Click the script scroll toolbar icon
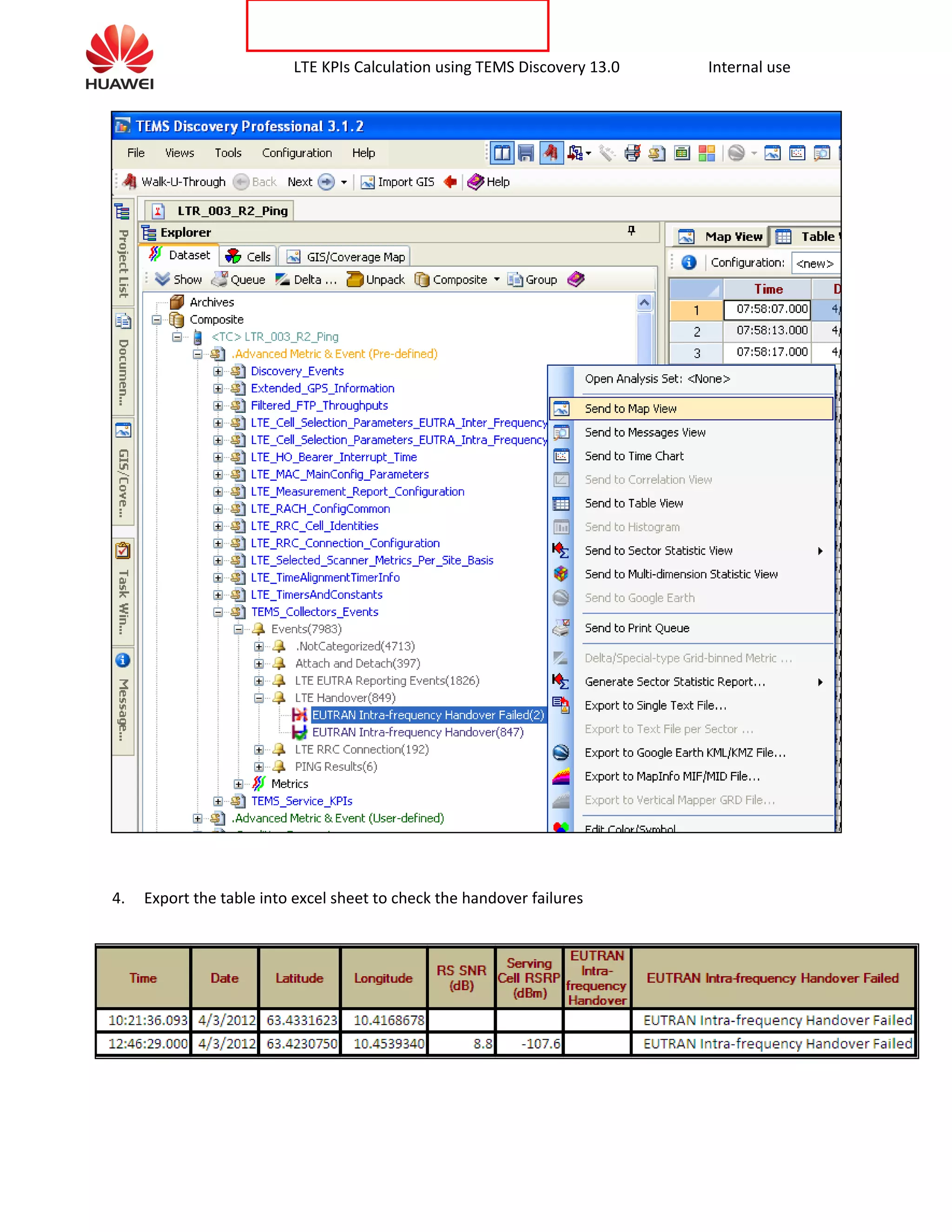952x1232 pixels. point(656,153)
